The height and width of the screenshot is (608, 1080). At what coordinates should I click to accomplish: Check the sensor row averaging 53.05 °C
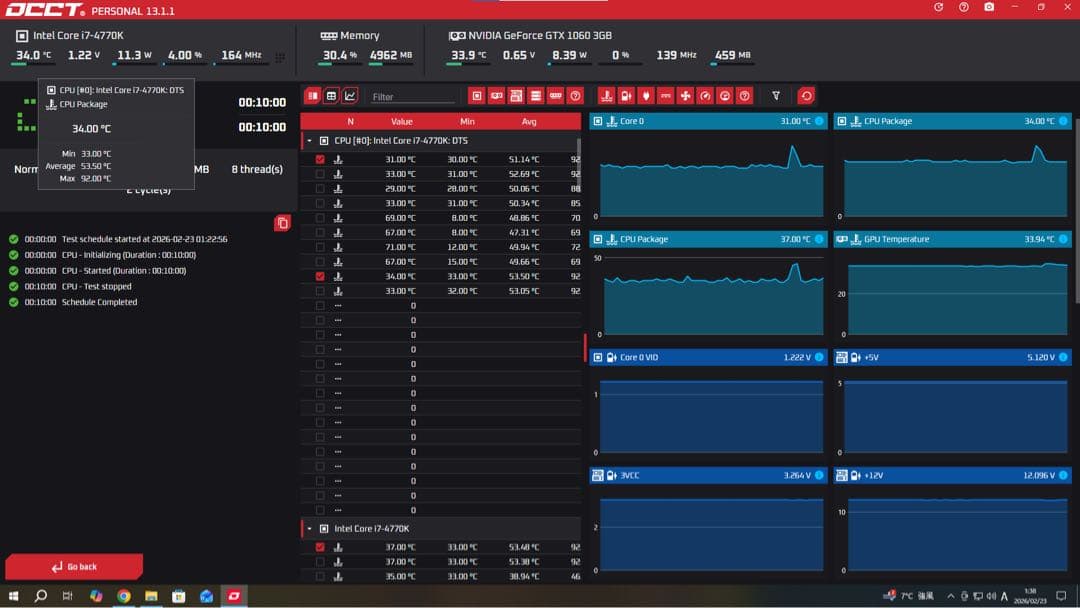(320, 291)
